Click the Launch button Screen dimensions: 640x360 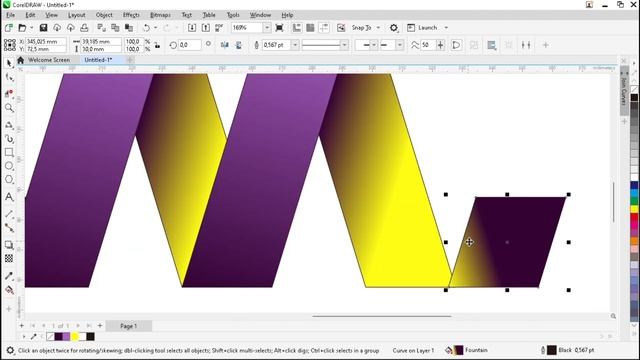[422, 28]
